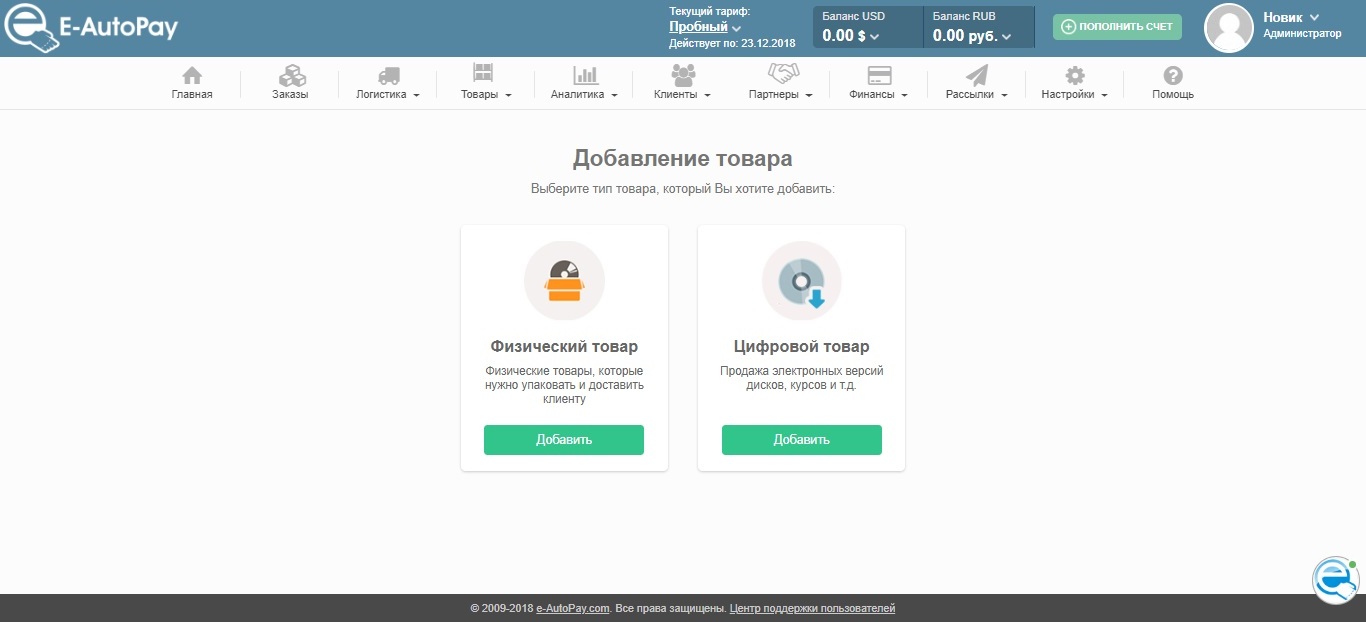Follow the Центр поддержки пользователей link
1366x622 pixels.
812,608
